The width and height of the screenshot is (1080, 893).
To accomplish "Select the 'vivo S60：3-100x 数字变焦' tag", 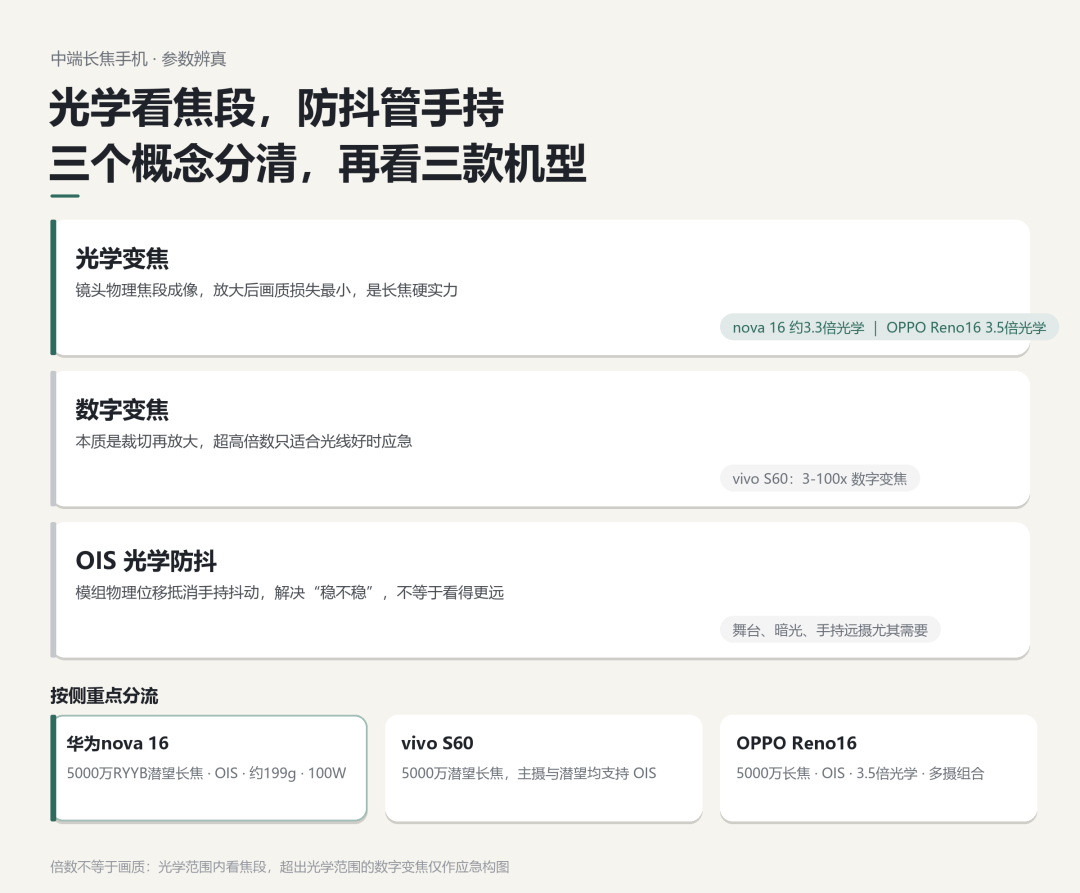I will tap(820, 479).
